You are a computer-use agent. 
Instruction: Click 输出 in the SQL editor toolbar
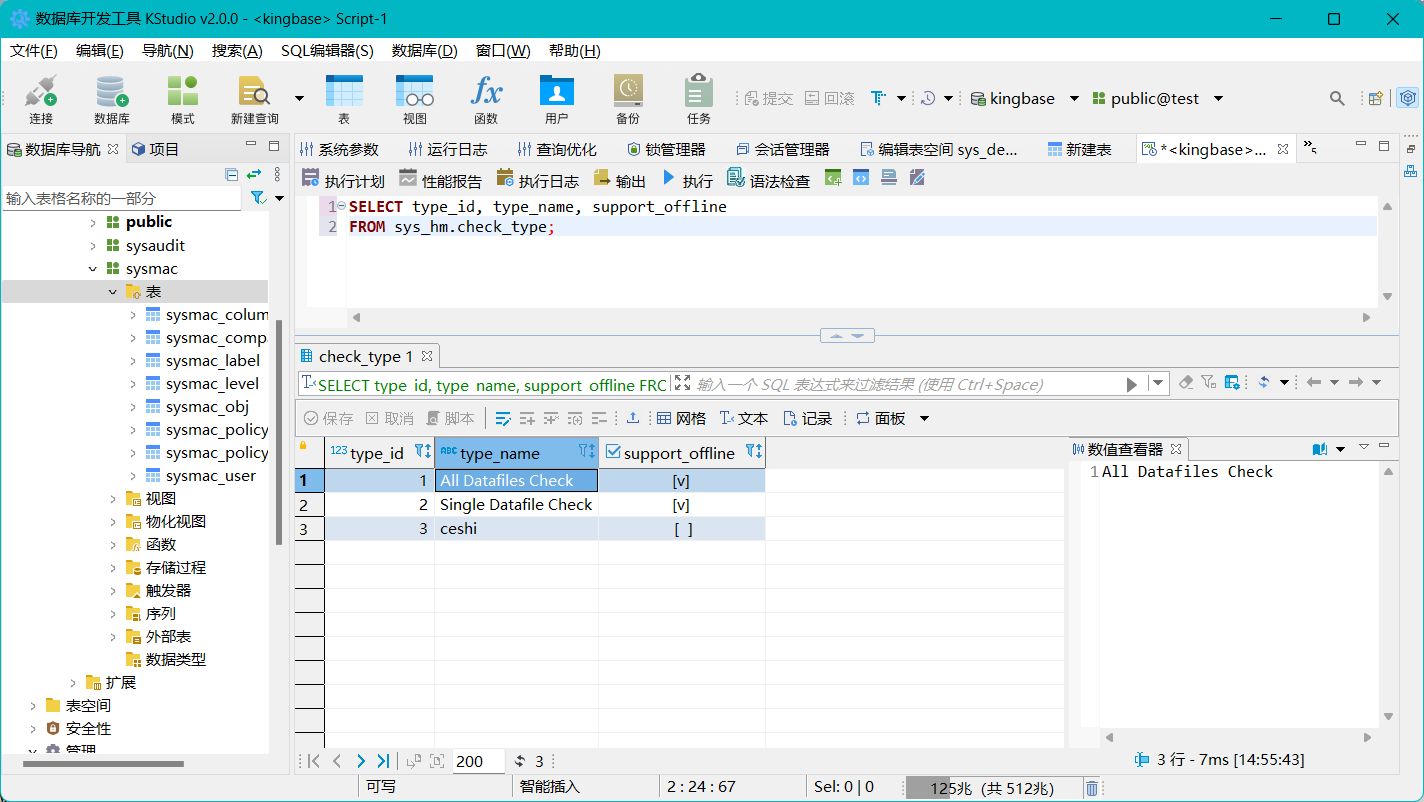(620, 180)
